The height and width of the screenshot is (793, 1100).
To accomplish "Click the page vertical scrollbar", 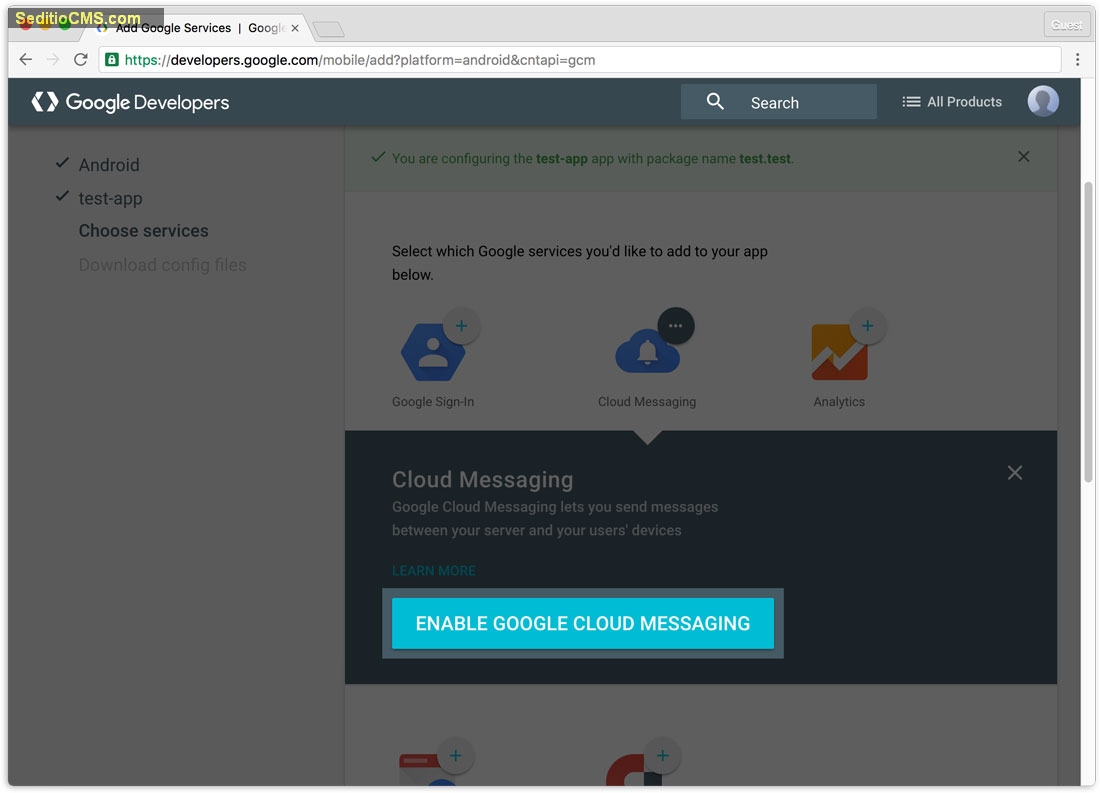I will pyautogui.click(x=1088, y=331).
